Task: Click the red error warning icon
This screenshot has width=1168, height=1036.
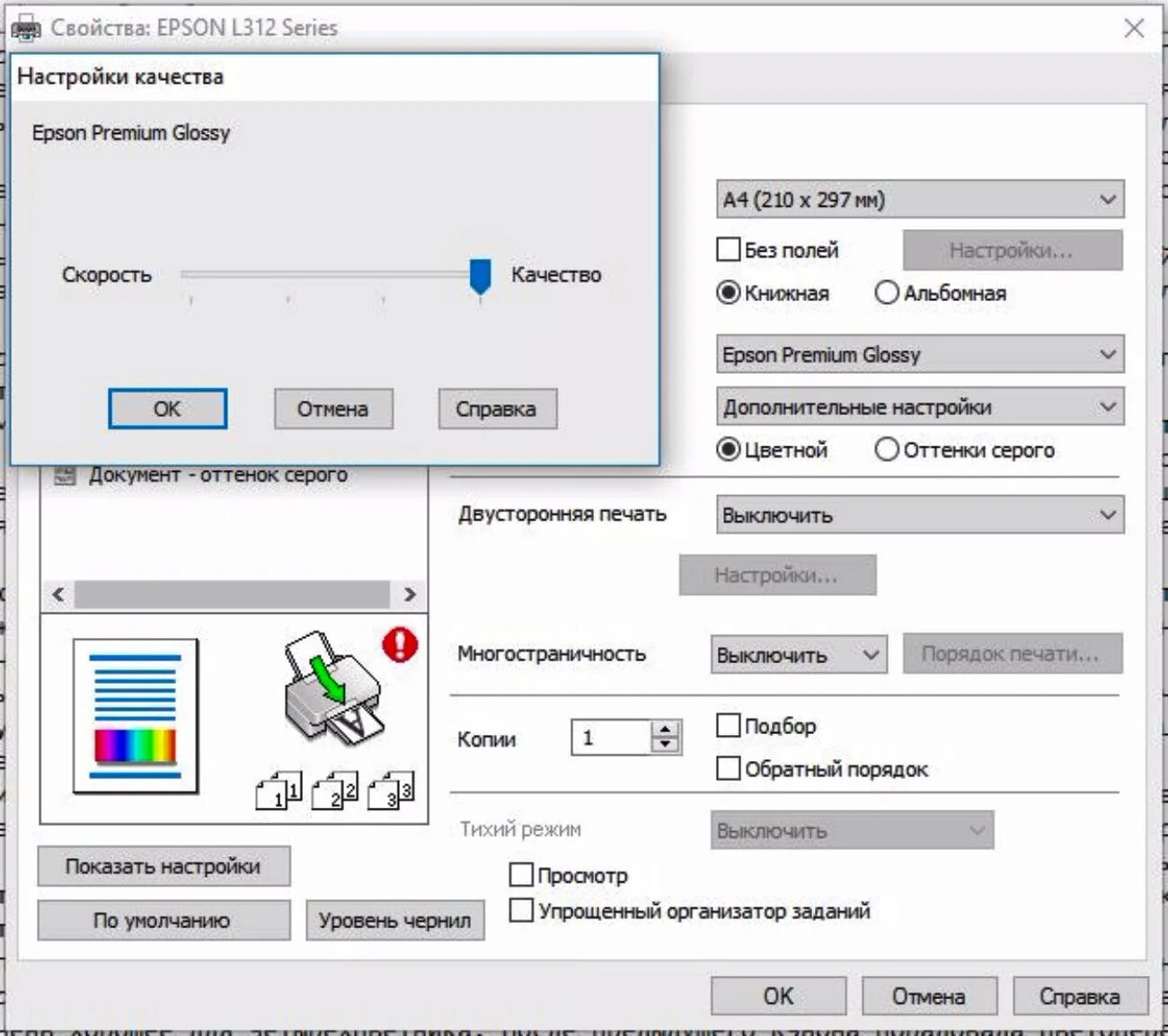Action: (x=400, y=644)
